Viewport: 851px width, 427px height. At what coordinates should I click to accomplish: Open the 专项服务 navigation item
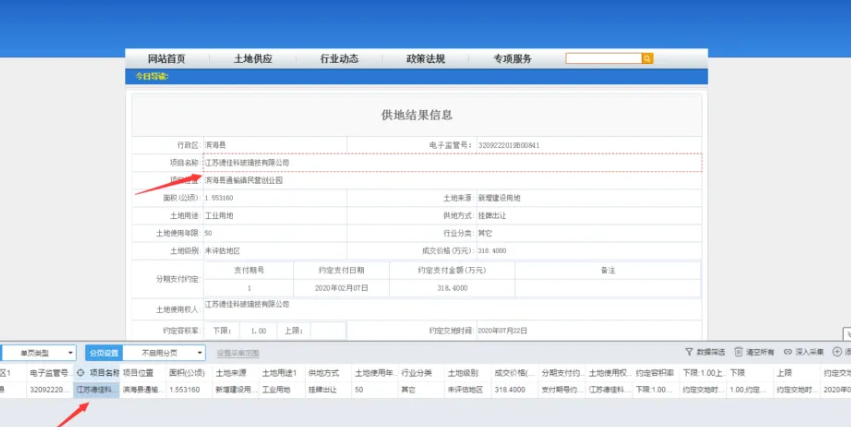(512, 59)
